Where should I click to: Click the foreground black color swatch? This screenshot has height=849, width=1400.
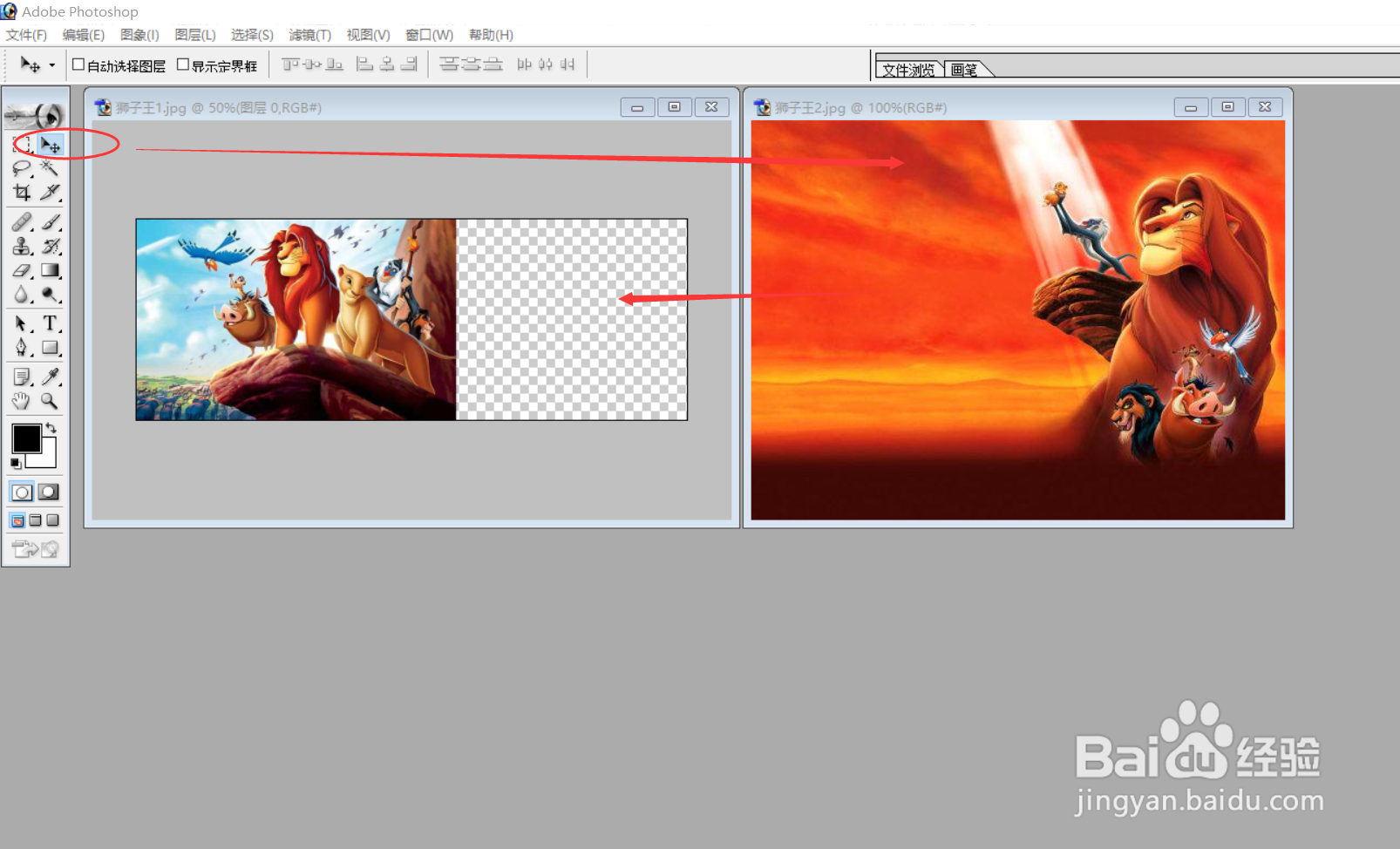point(25,438)
